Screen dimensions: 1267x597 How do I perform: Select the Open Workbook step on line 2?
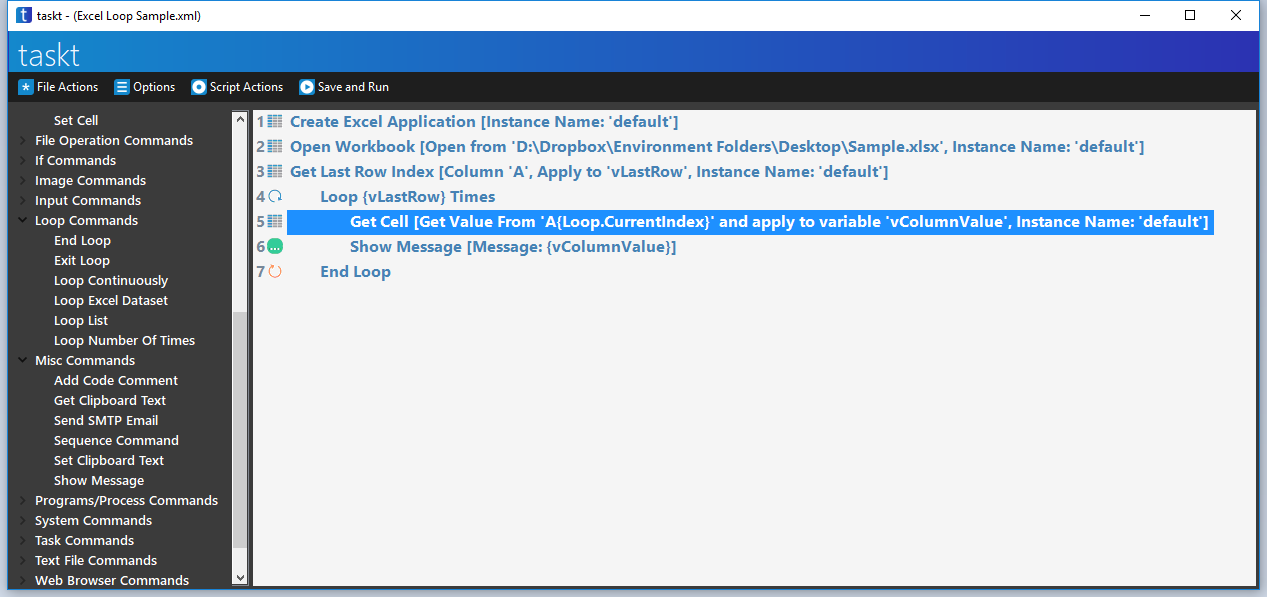pos(500,146)
